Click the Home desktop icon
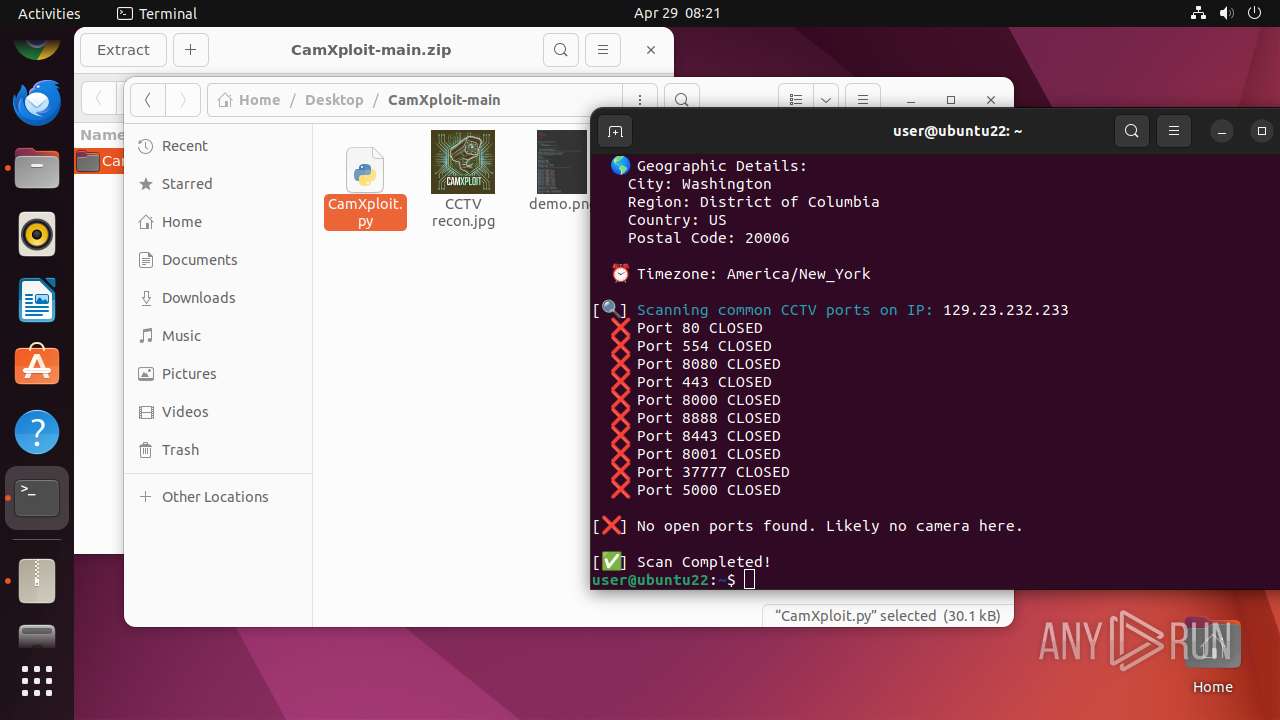The image size is (1280, 720). tap(1212, 655)
